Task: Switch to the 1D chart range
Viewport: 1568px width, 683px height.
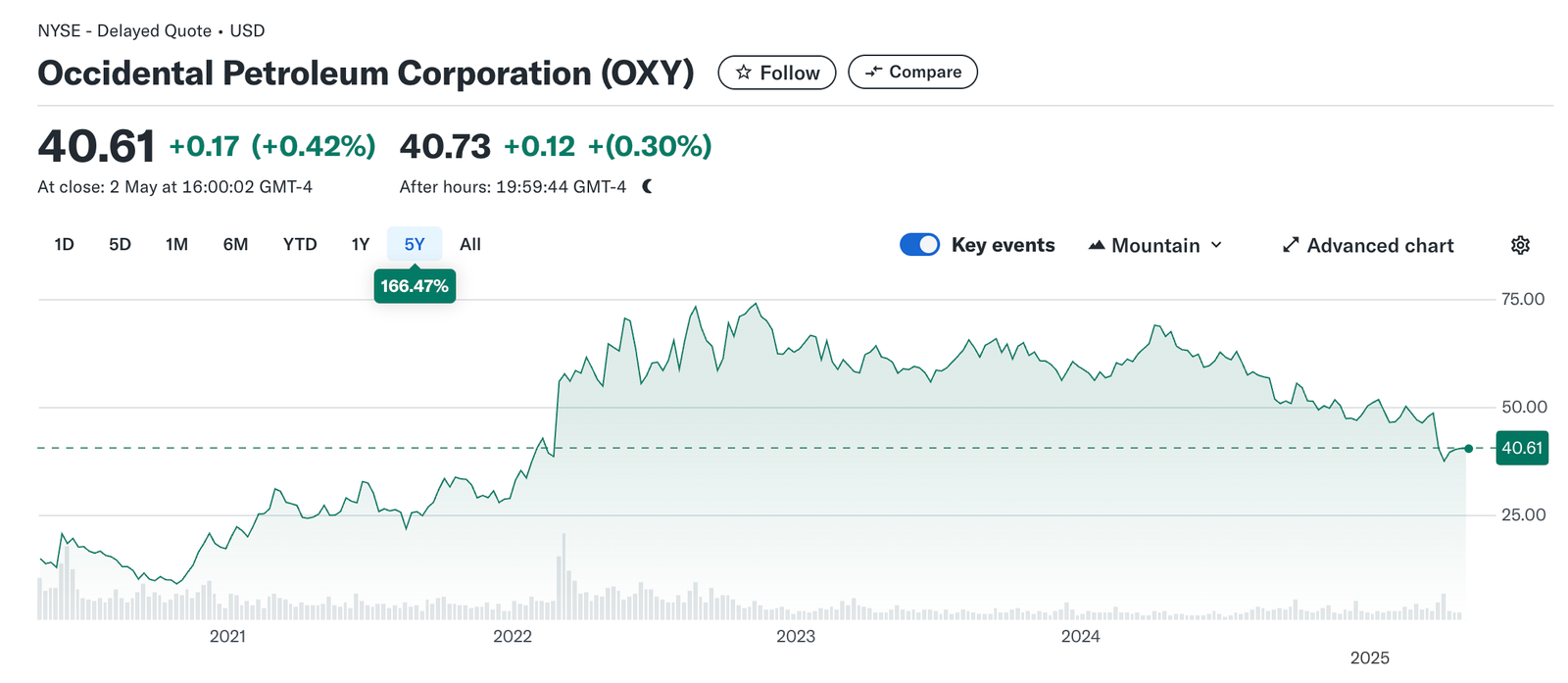Action: click(63, 244)
